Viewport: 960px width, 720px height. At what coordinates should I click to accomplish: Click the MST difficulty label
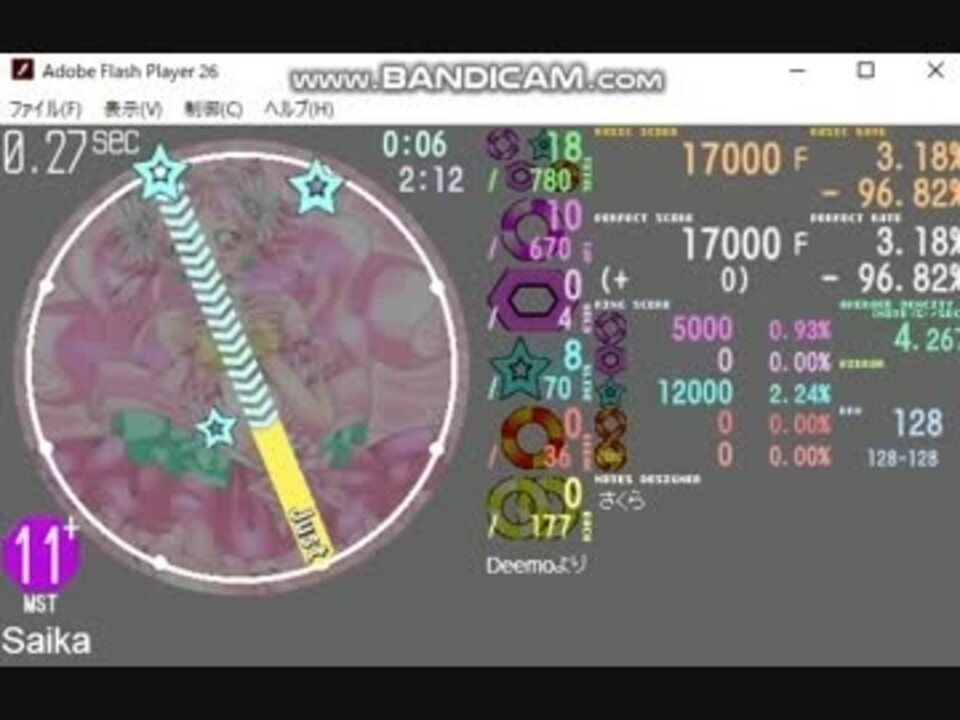click(x=40, y=604)
